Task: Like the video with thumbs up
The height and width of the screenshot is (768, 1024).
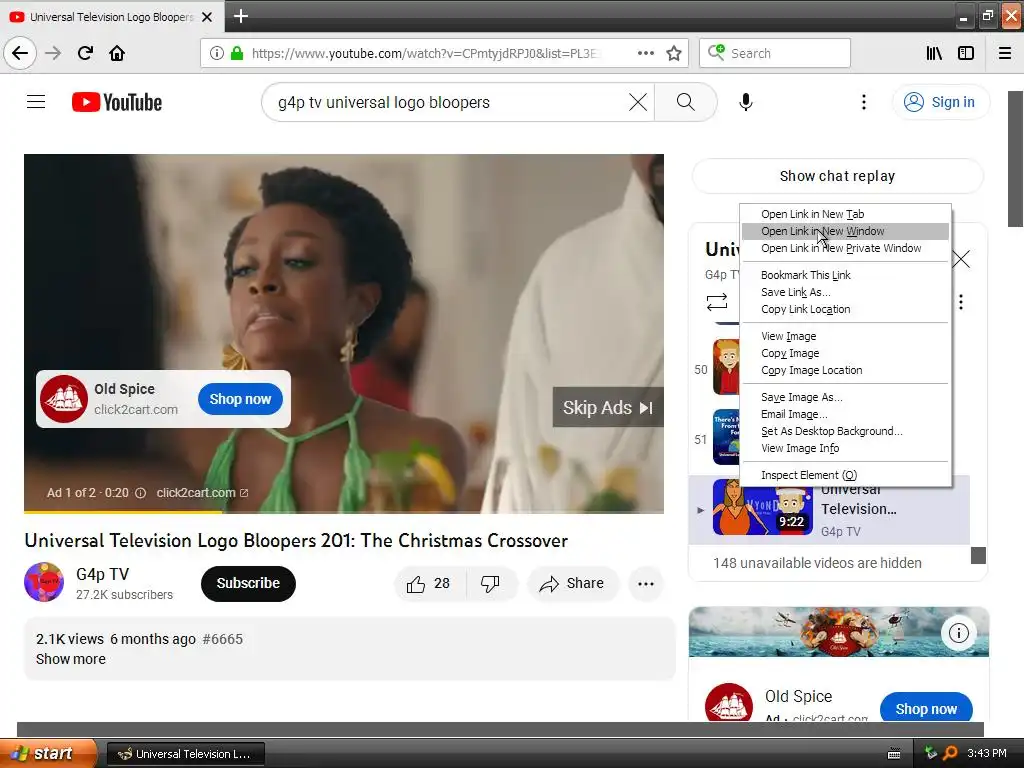Action: (x=430, y=583)
